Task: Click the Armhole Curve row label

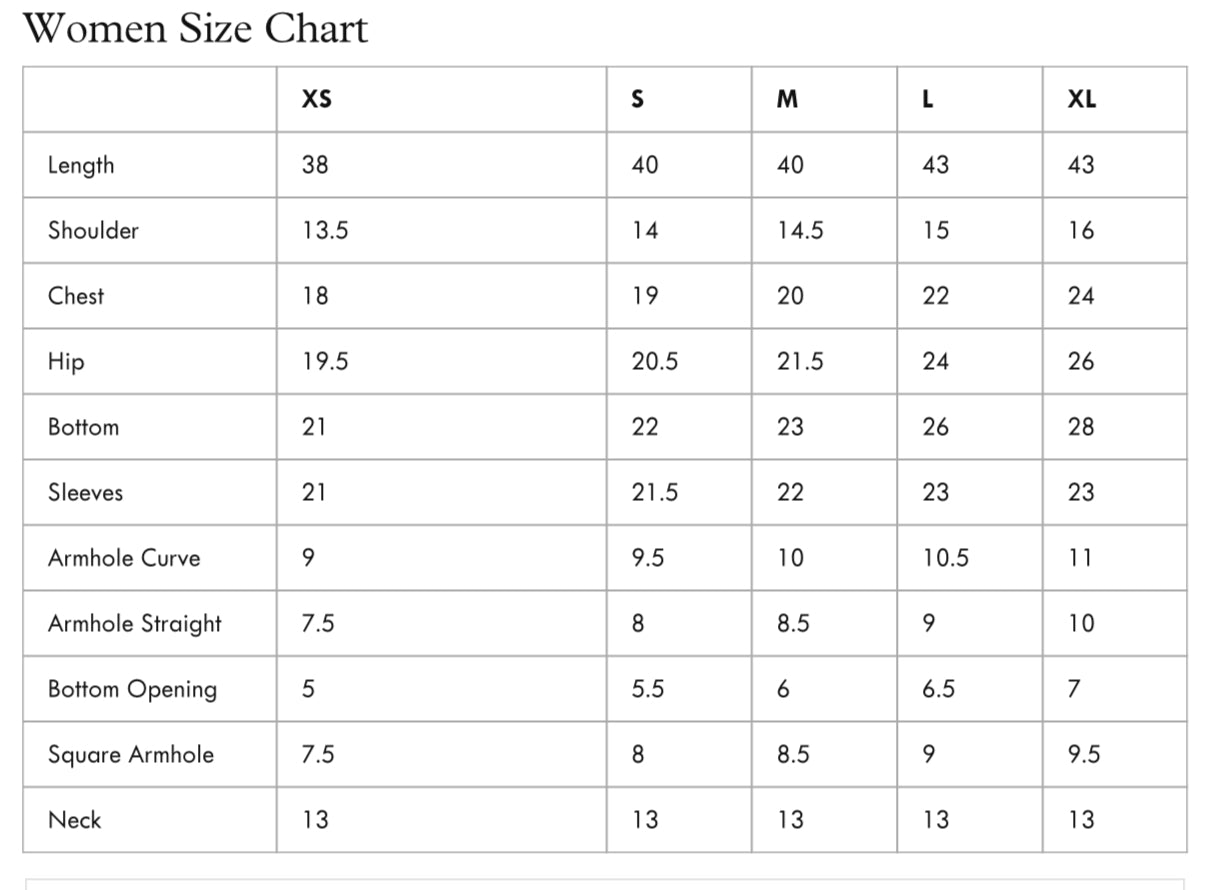Action: pyautogui.click(x=124, y=558)
